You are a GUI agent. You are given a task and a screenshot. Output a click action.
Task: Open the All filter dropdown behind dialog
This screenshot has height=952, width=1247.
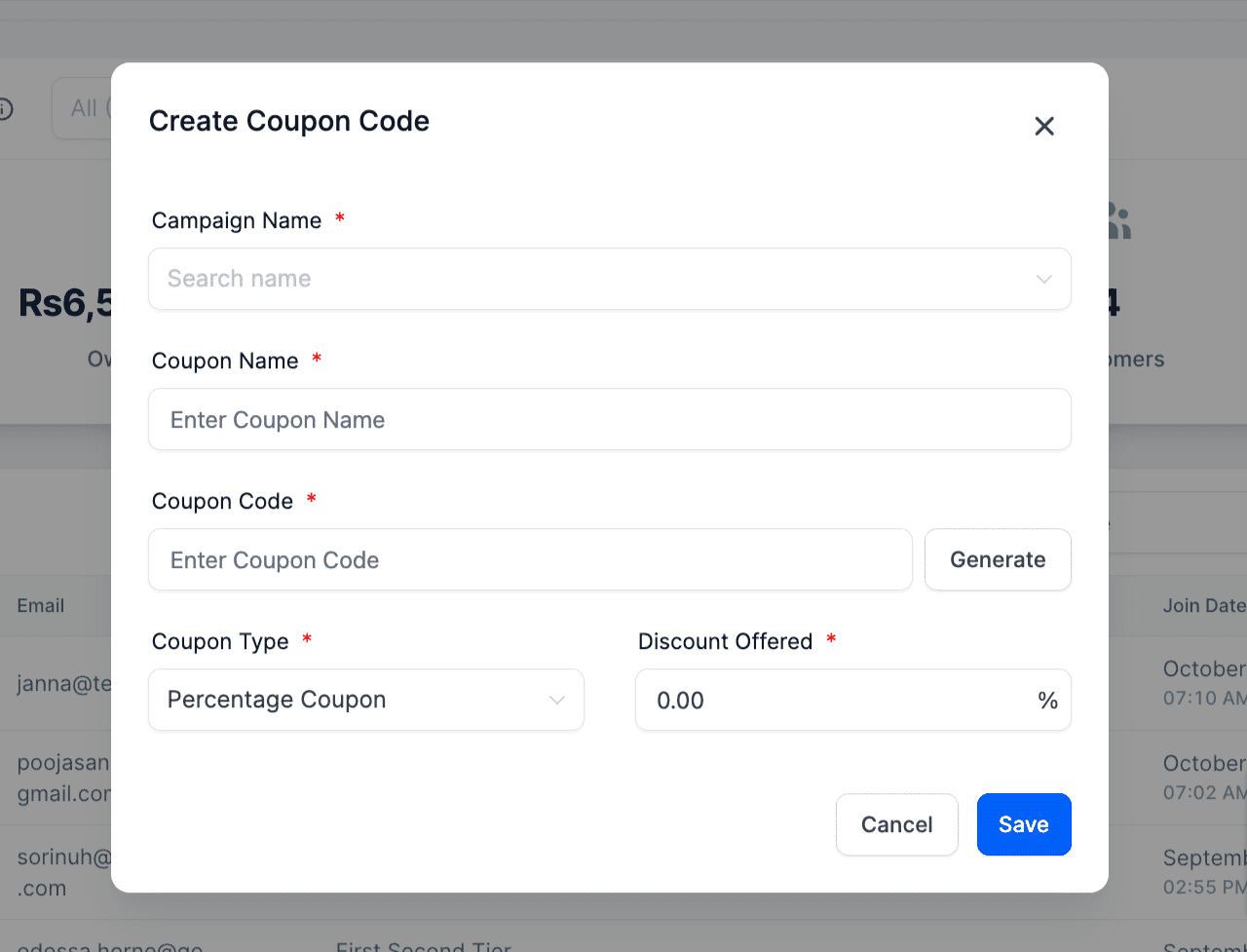tap(82, 108)
